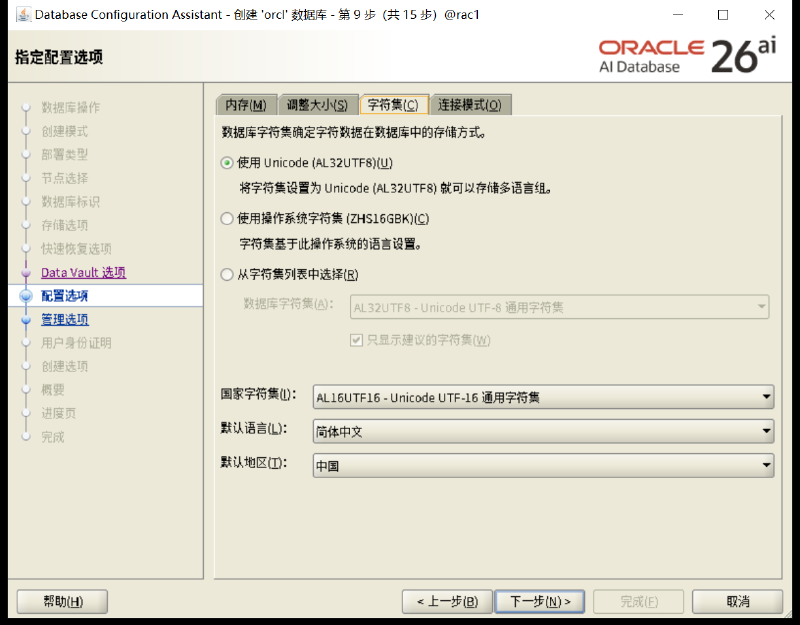The width and height of the screenshot is (800, 625).
Task: Follow the Data Vault 选项 link
Action: (84, 272)
